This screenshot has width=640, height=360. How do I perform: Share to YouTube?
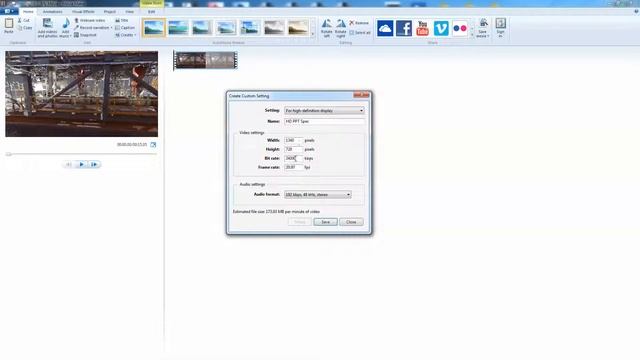tap(422, 28)
